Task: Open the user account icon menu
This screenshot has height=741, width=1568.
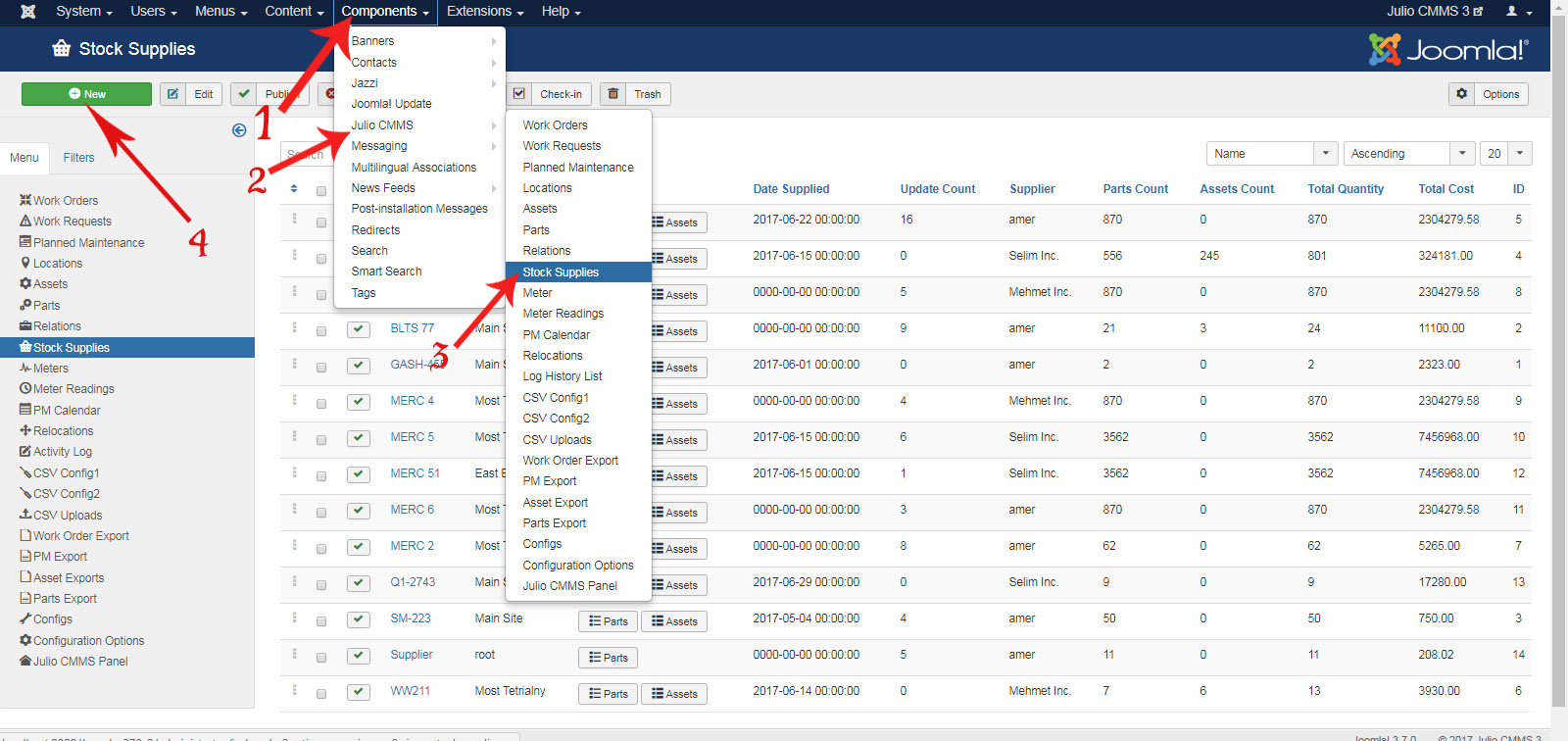Action: [x=1518, y=12]
